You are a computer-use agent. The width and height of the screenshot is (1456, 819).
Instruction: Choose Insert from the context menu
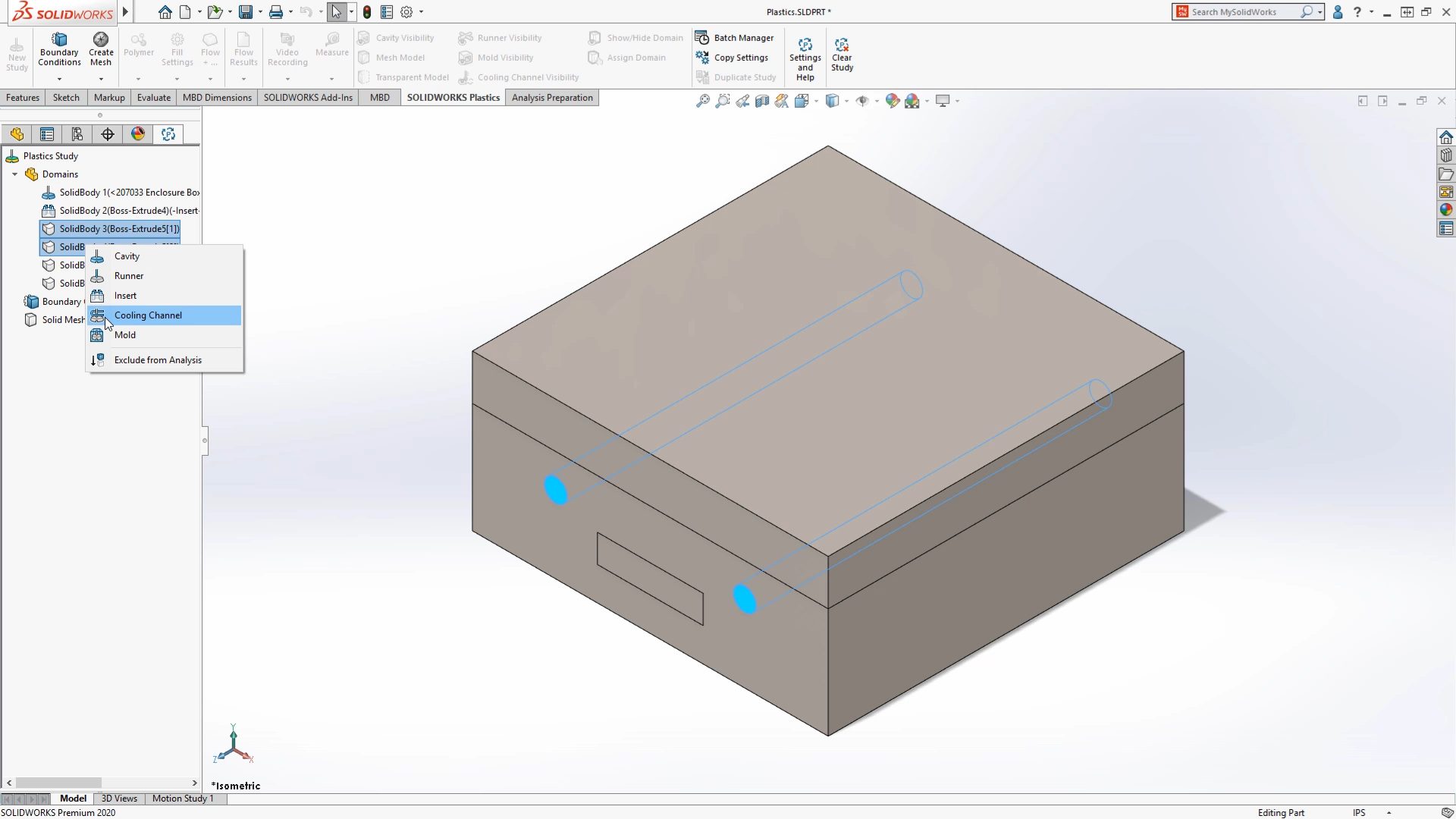click(x=165, y=296)
